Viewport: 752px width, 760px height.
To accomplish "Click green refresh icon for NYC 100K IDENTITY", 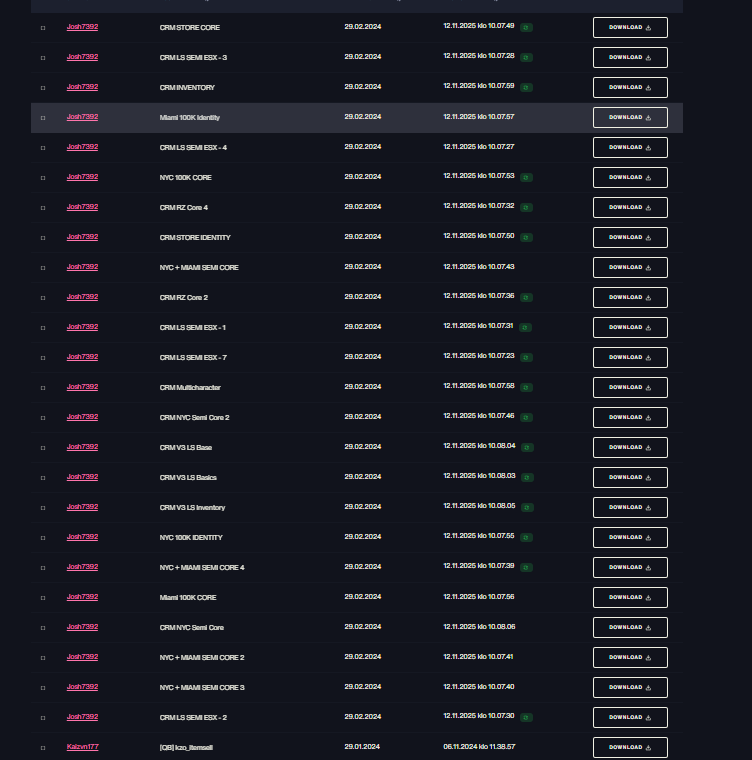I will (x=526, y=538).
